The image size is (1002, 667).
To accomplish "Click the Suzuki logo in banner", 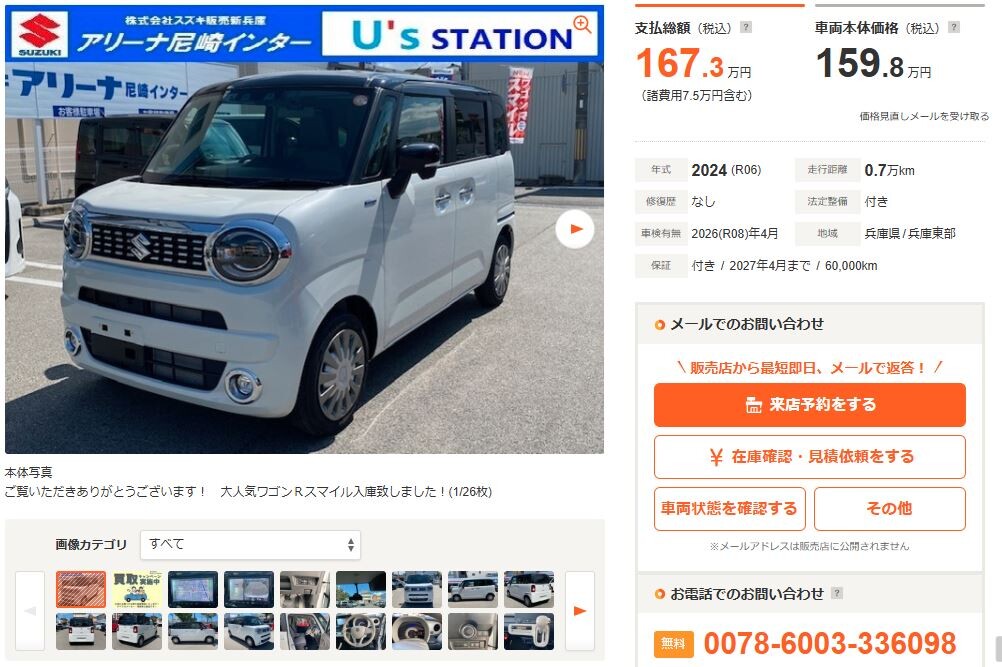I will 40,34.
